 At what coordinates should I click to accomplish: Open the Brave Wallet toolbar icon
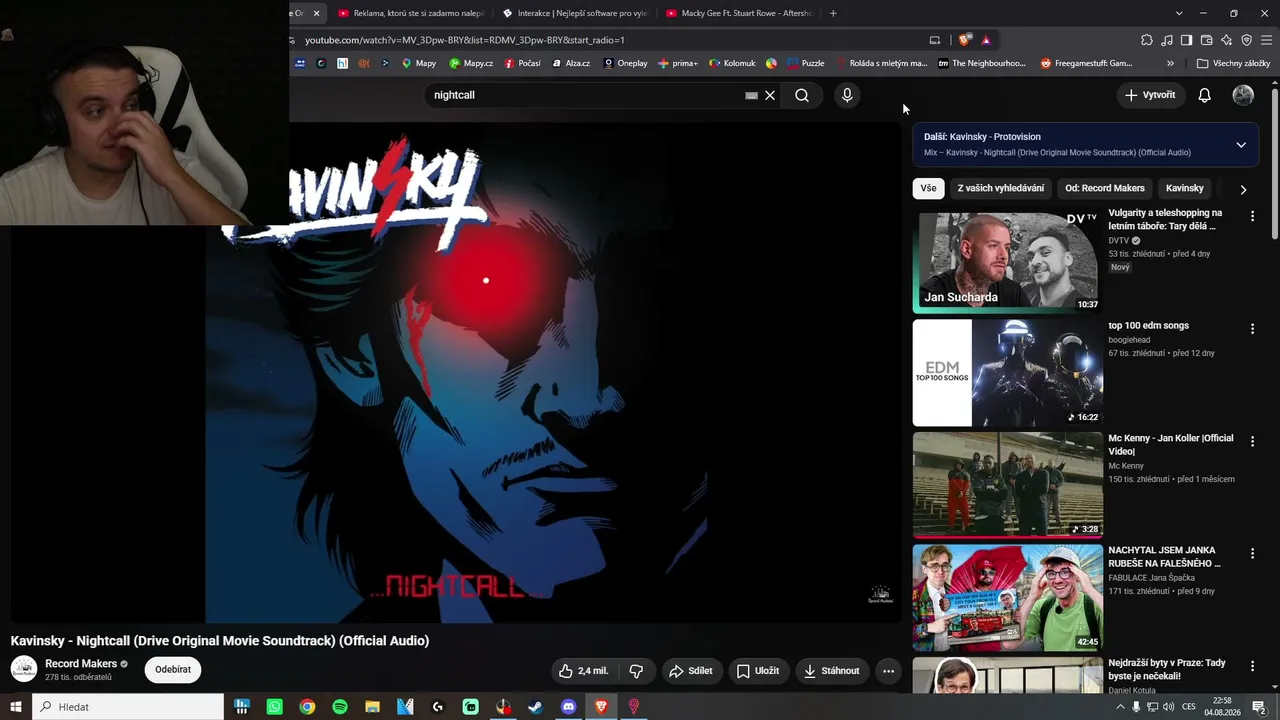pos(1207,40)
